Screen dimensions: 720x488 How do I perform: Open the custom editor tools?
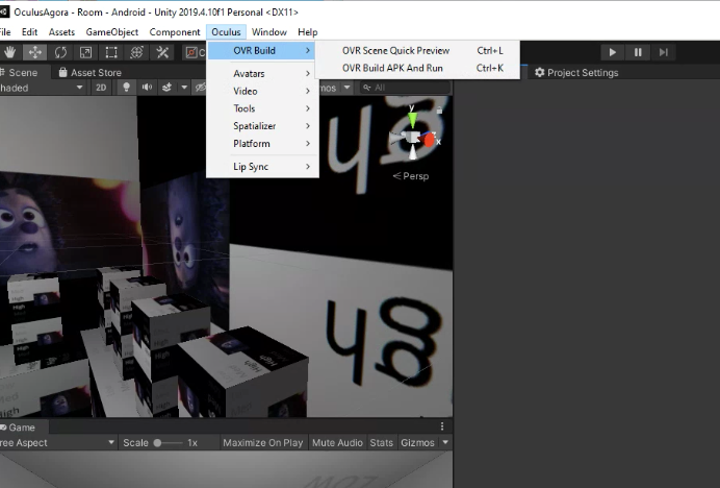162,52
